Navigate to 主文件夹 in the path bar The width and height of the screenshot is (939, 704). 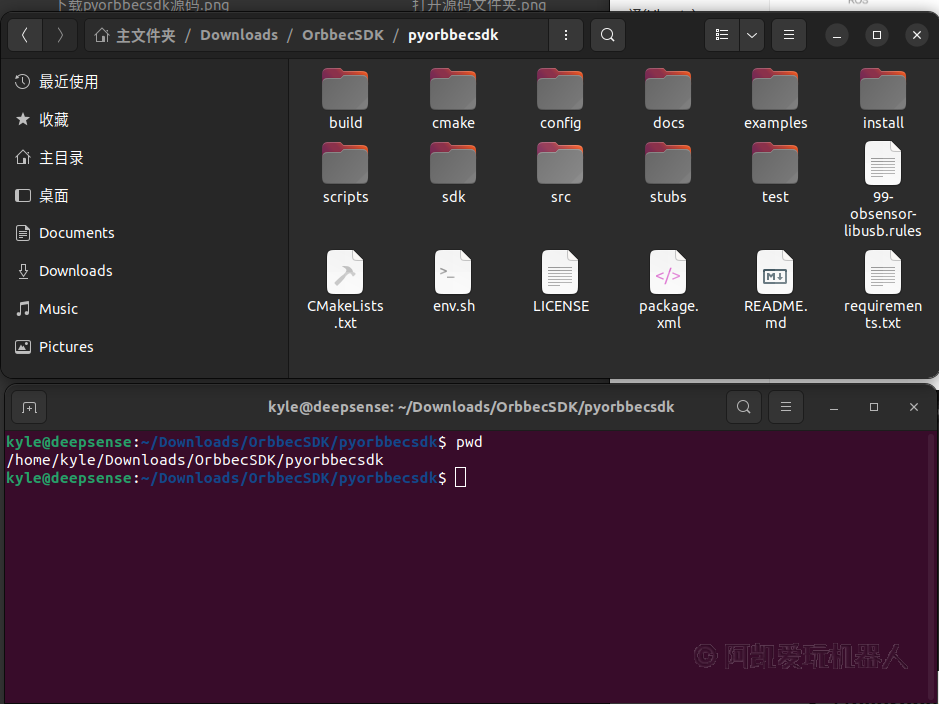point(135,35)
